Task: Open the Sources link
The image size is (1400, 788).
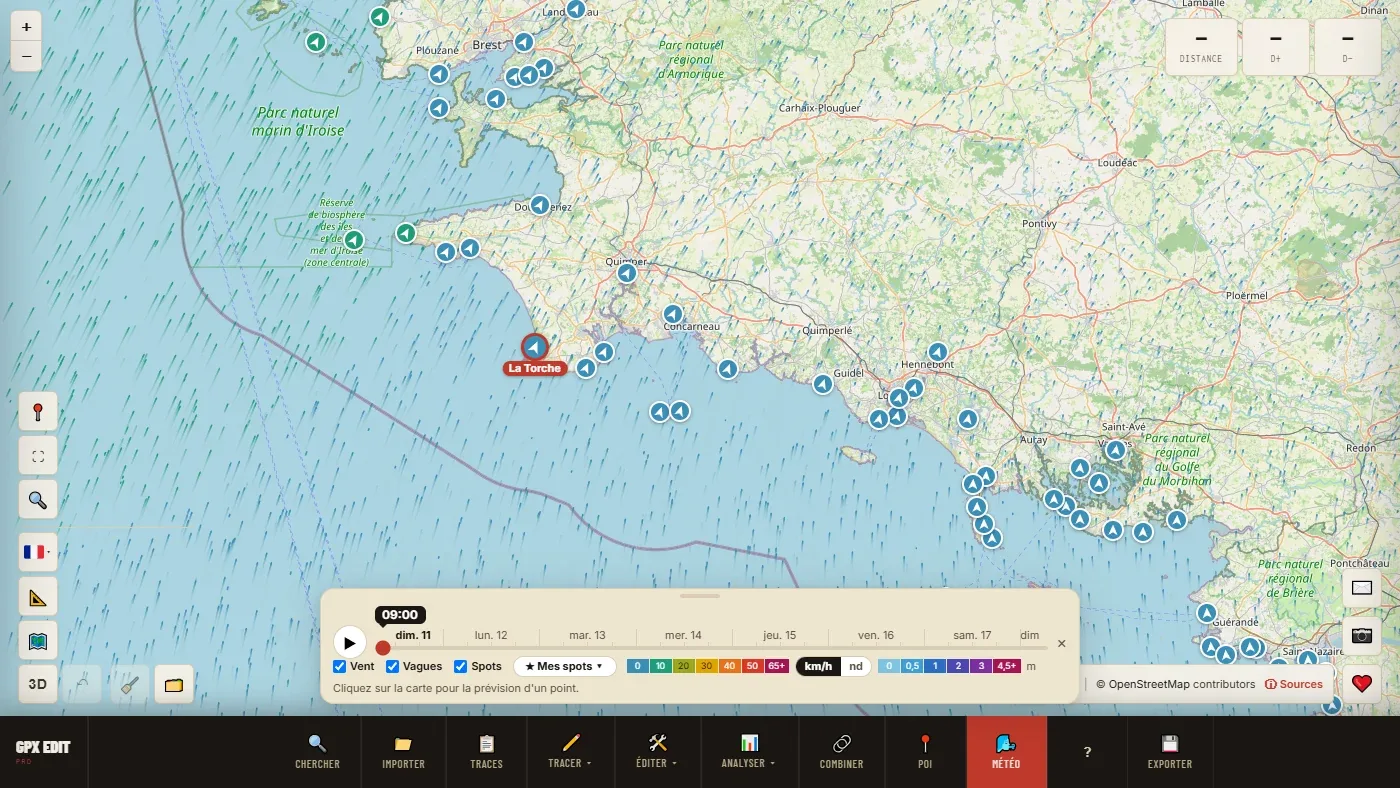Action: (1294, 684)
